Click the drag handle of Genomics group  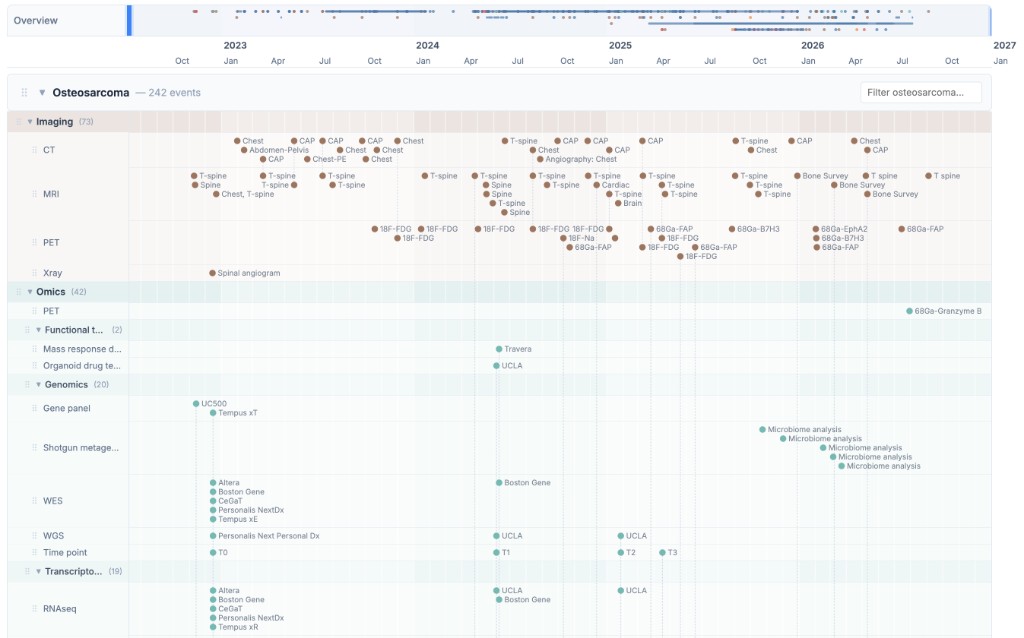pos(27,385)
